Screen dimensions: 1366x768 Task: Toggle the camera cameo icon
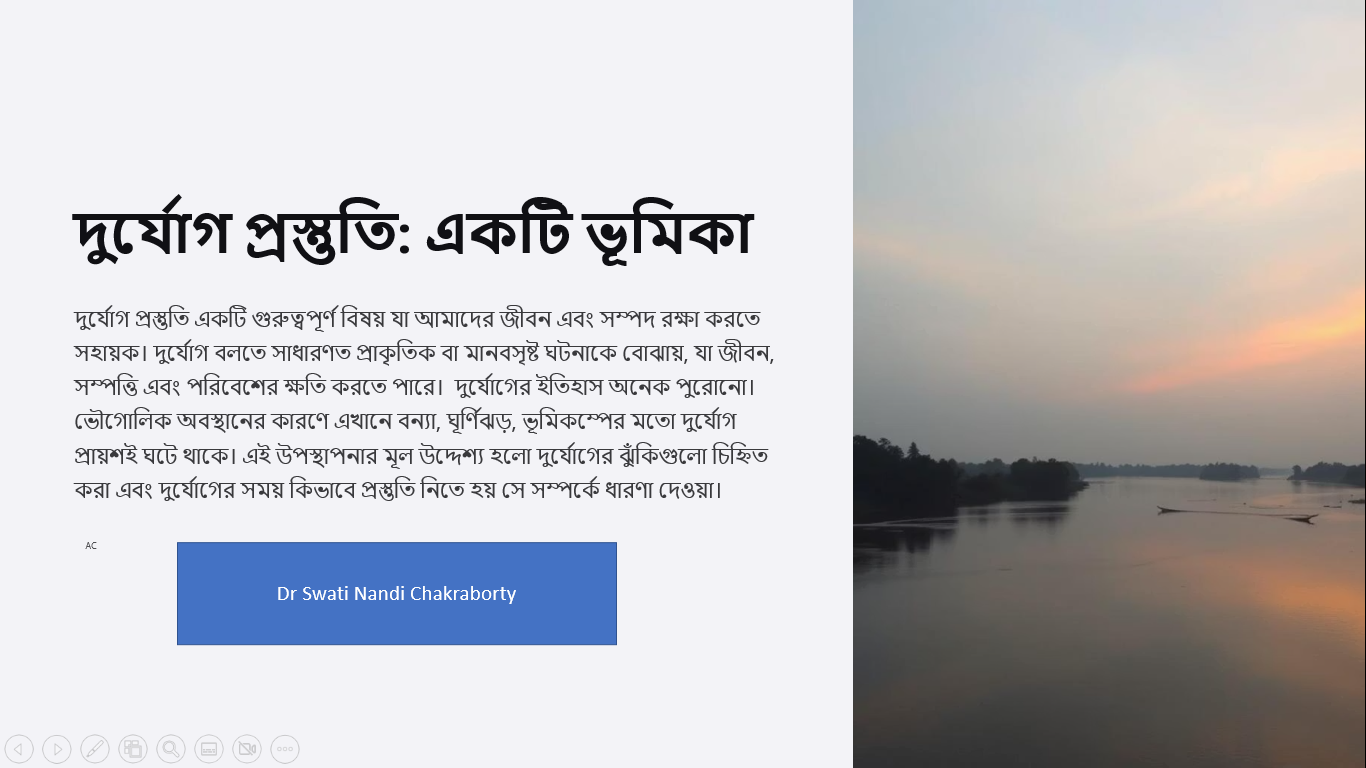(247, 749)
